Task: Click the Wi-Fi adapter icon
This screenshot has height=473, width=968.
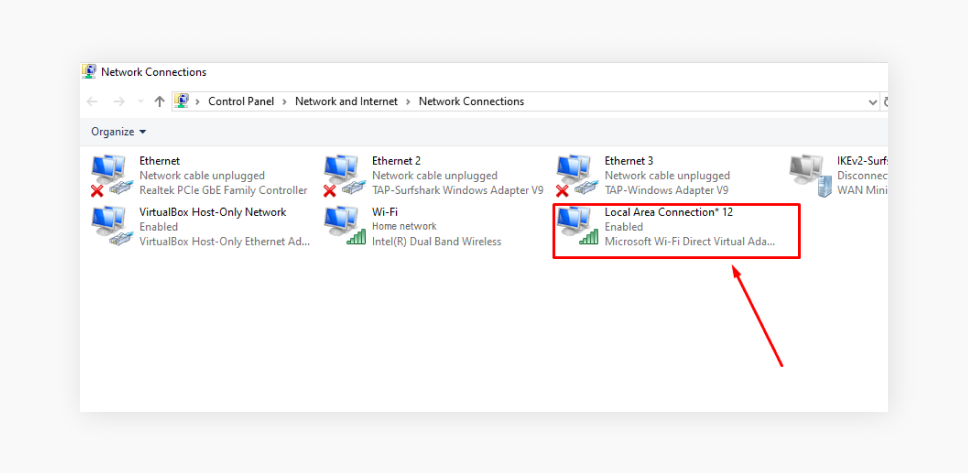Action: click(344, 227)
